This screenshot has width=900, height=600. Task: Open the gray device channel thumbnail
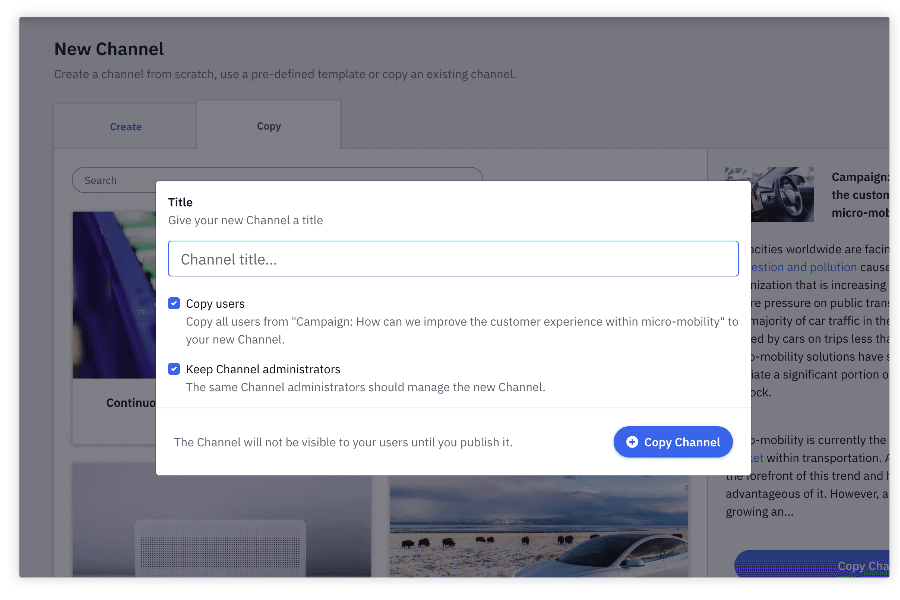click(x=222, y=520)
